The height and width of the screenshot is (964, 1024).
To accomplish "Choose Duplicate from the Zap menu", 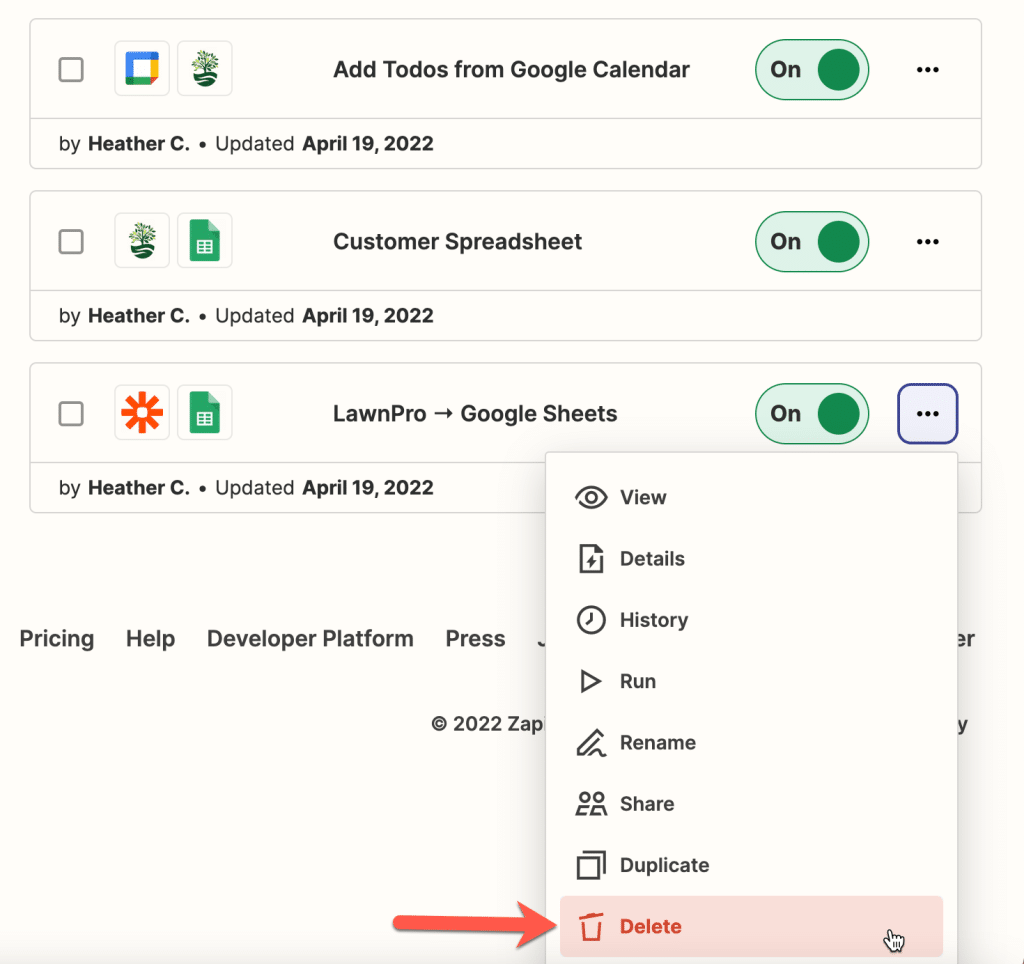I will click(x=751, y=865).
